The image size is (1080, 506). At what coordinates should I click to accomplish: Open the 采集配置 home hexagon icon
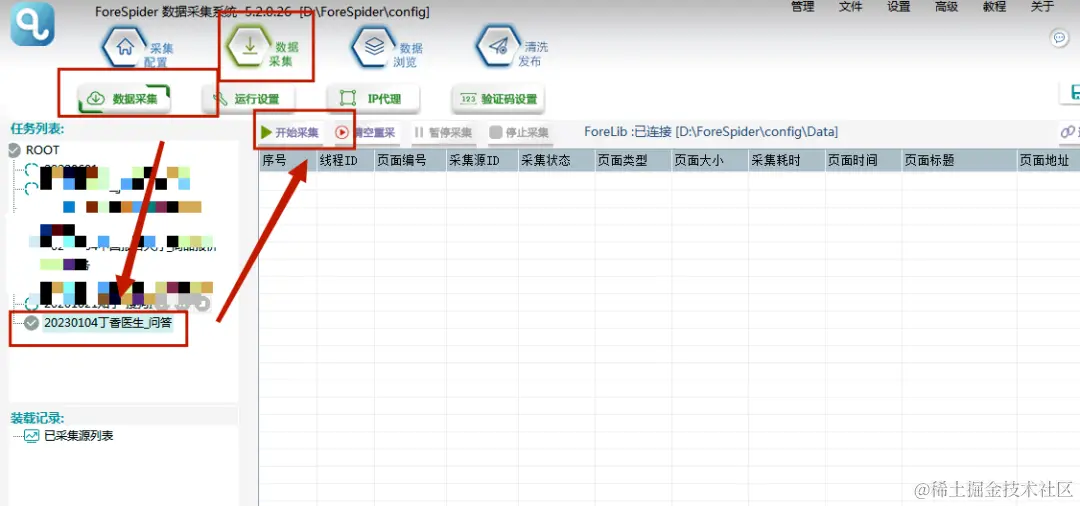125,47
